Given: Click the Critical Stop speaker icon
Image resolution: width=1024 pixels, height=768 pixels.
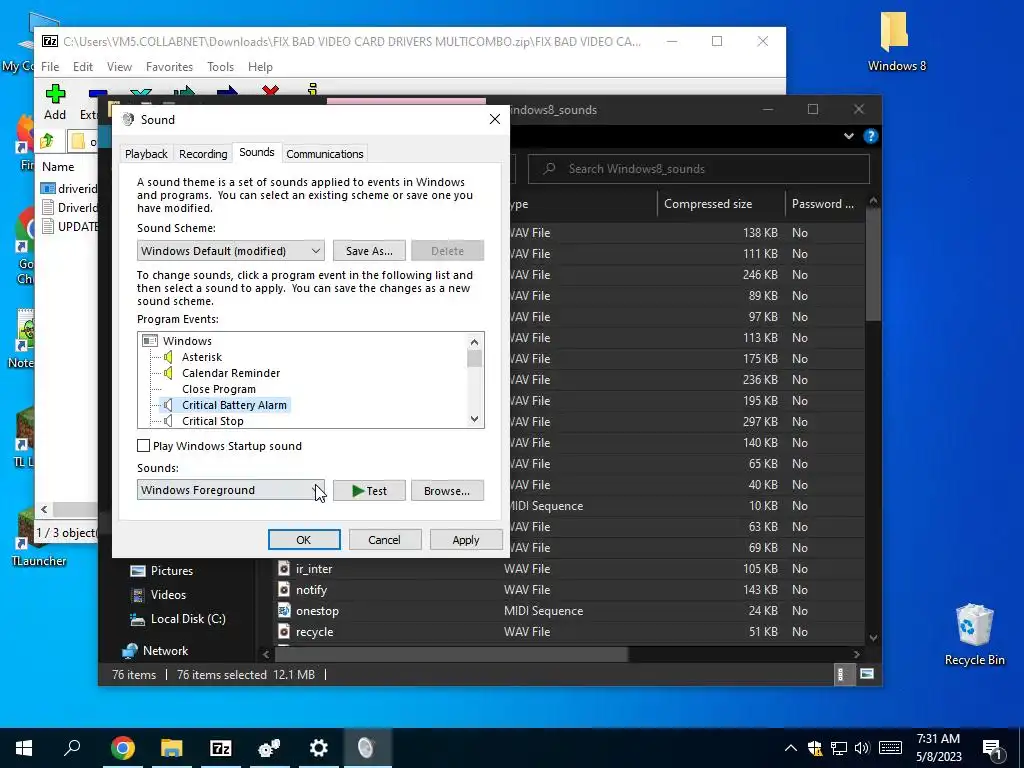Looking at the screenshot, I should point(168,421).
